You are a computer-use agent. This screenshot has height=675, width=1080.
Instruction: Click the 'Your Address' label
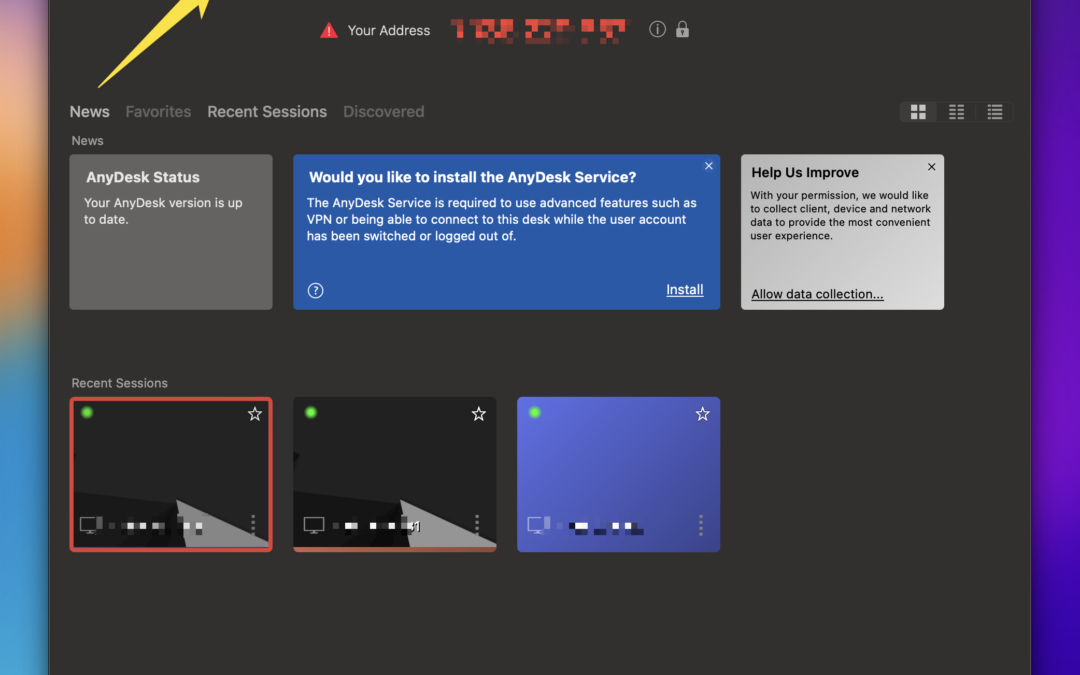click(388, 30)
